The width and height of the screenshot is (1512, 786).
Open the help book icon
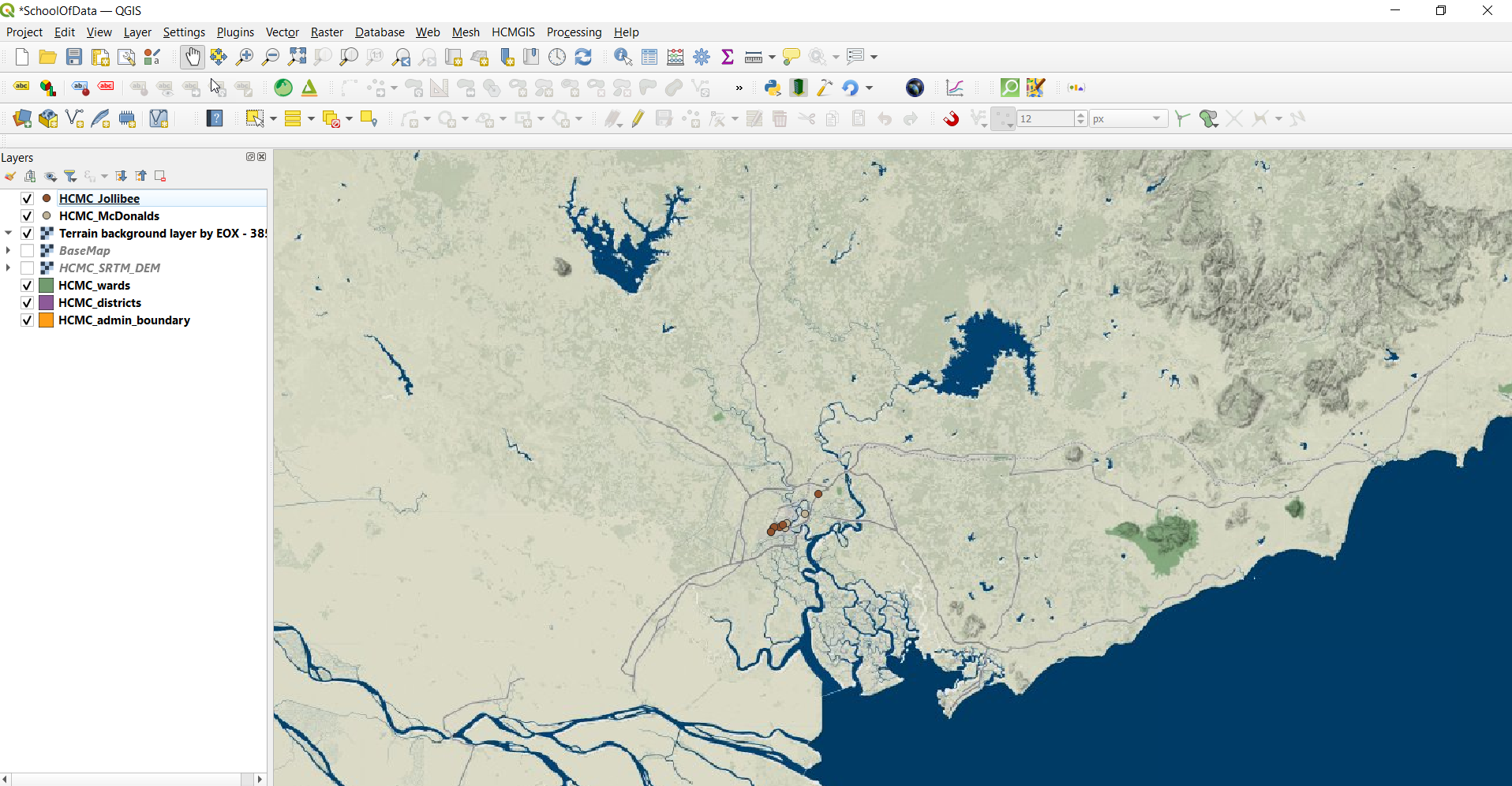click(x=215, y=118)
